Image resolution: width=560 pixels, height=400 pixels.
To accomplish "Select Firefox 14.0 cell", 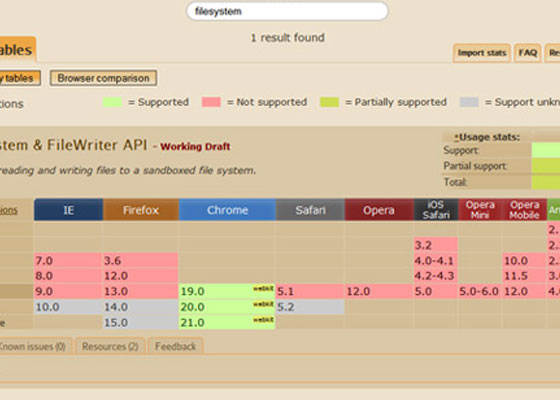I will pyautogui.click(x=141, y=307).
